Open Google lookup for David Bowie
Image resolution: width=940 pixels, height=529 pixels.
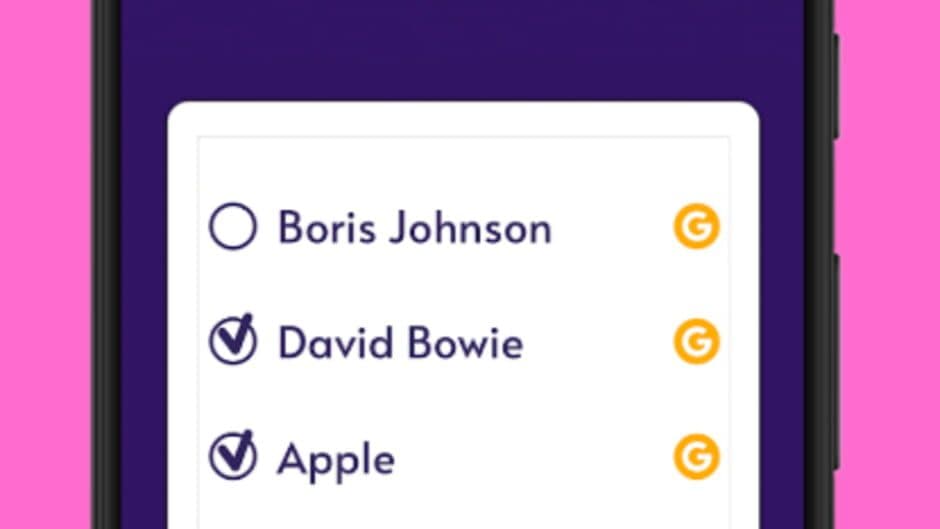point(696,341)
